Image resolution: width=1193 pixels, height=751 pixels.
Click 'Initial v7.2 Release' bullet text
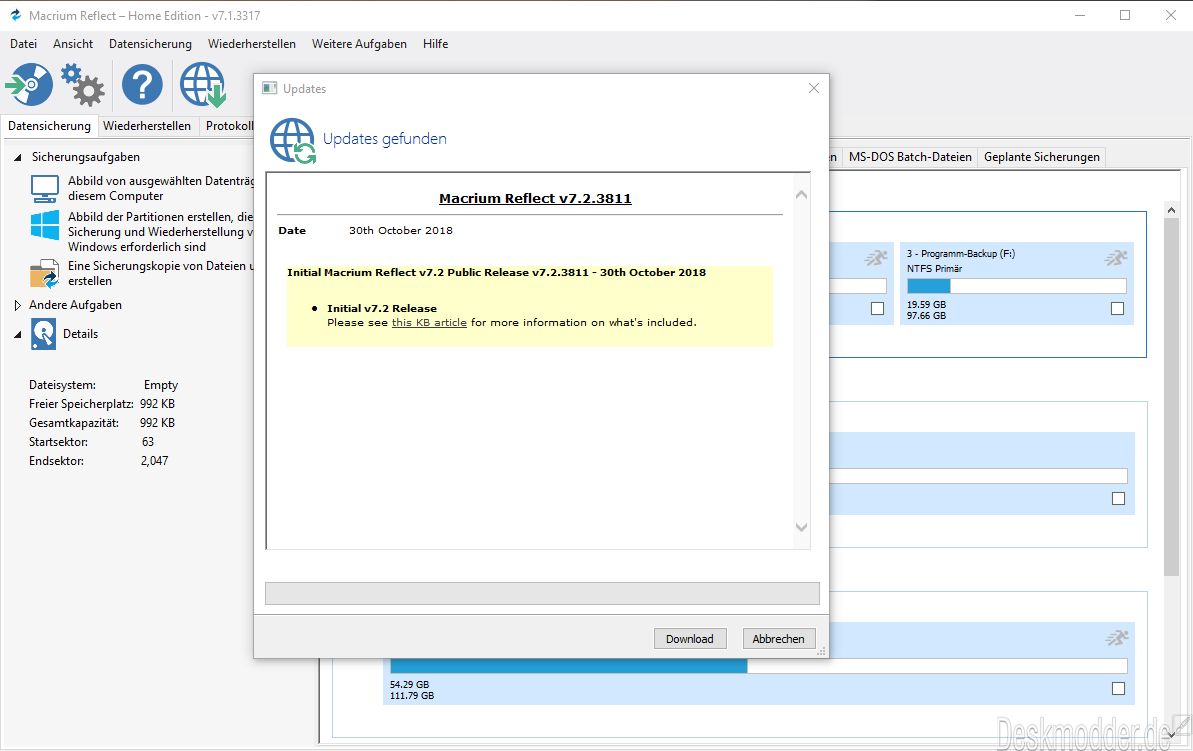coord(382,308)
